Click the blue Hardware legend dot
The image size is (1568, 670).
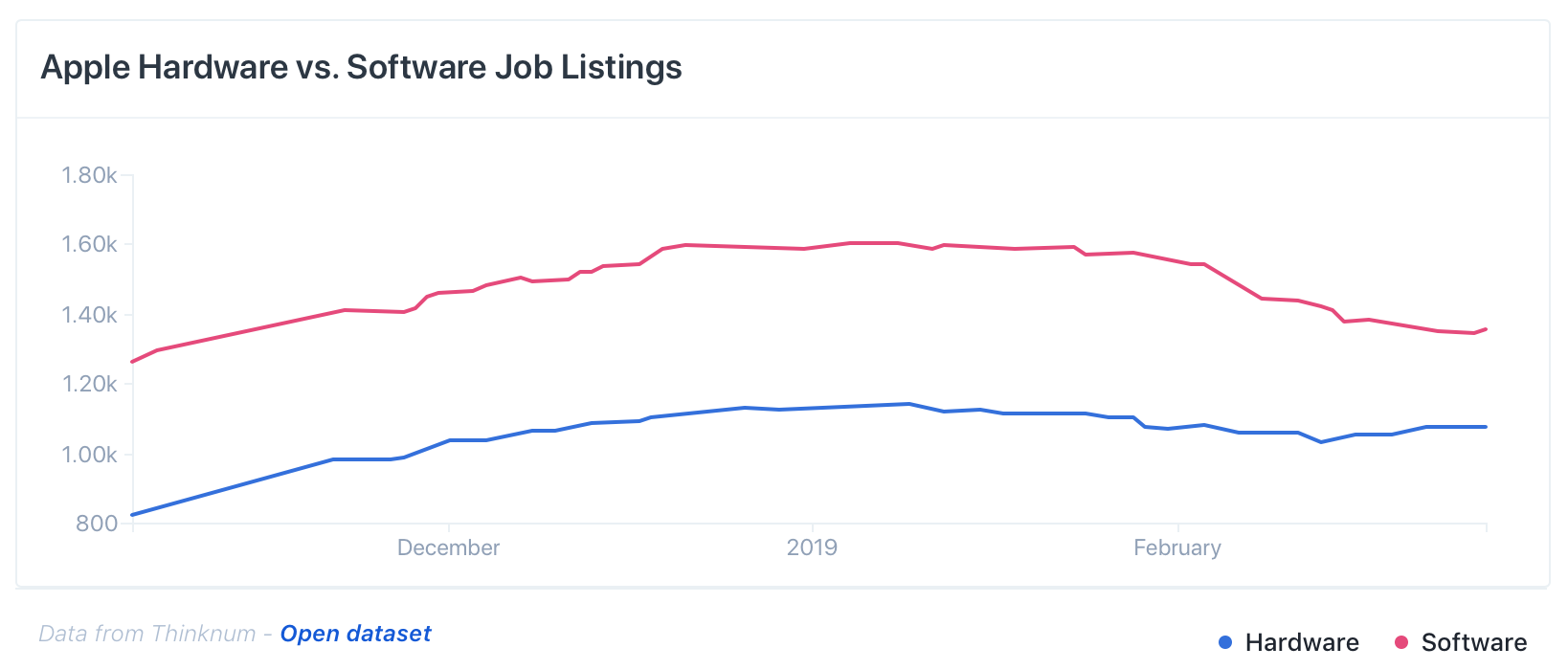1225,642
